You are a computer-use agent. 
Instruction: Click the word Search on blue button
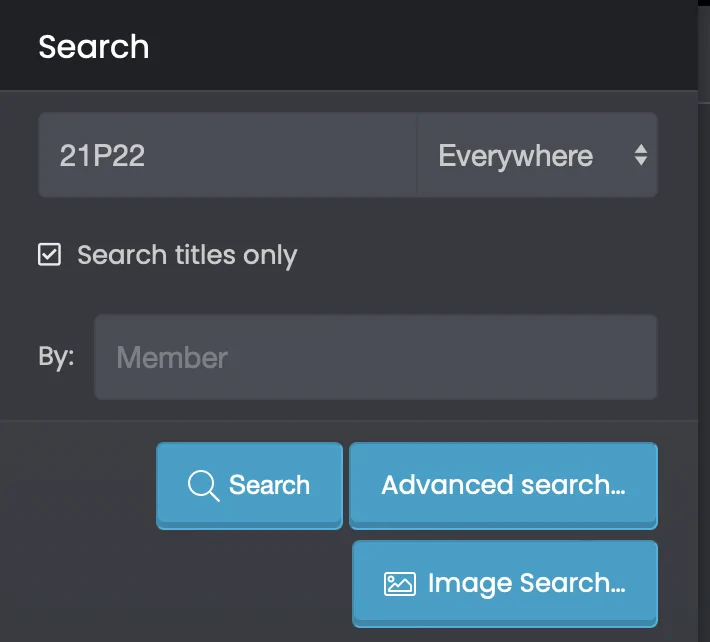pyautogui.click(x=269, y=485)
